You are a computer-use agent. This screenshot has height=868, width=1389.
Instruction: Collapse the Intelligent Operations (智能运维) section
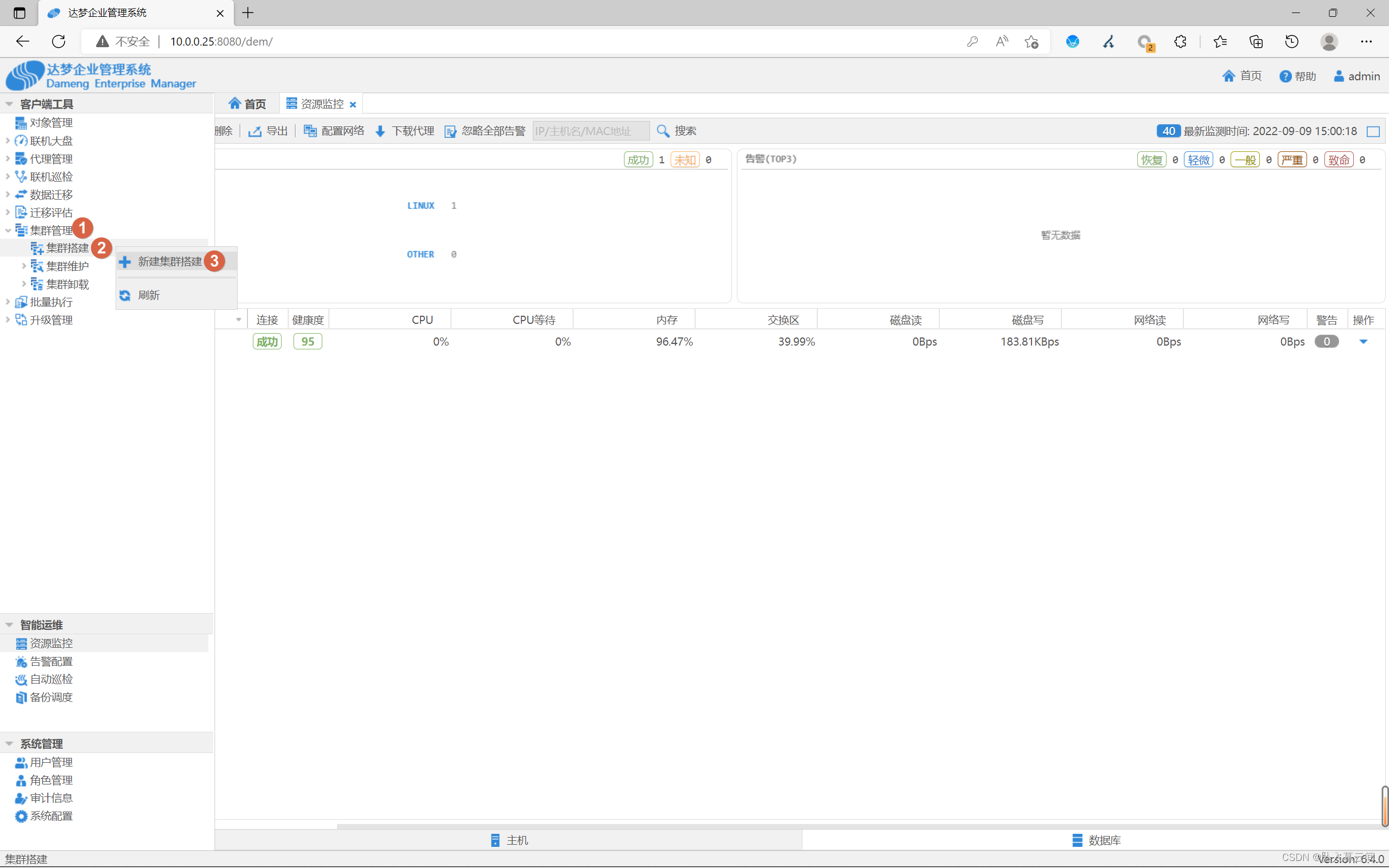9,624
